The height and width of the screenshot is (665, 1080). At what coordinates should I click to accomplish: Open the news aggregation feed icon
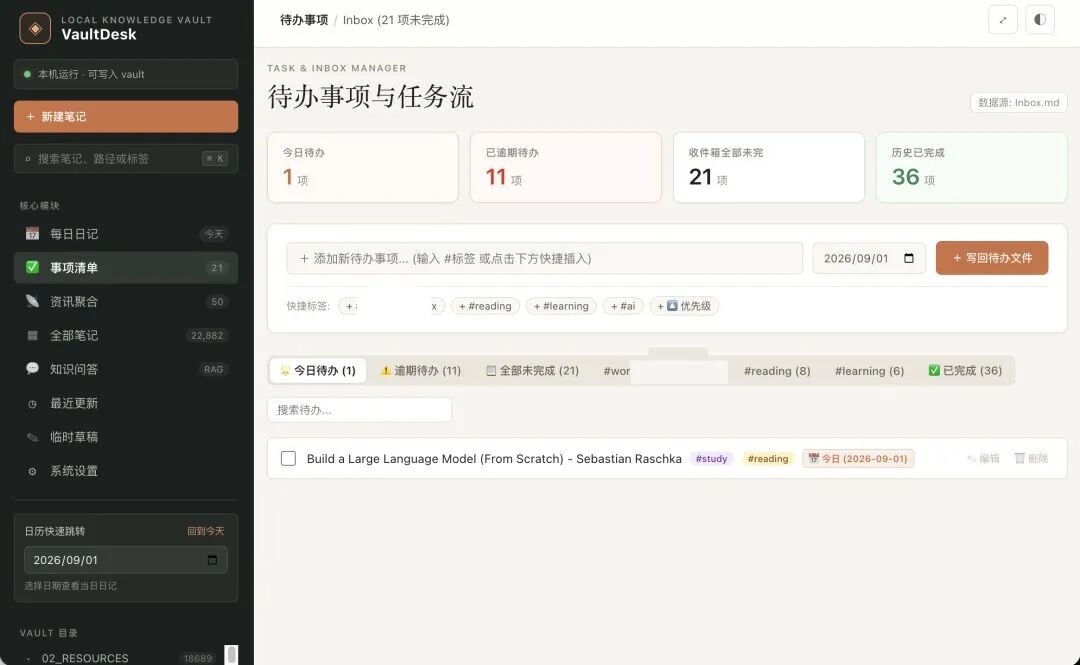(x=32, y=301)
